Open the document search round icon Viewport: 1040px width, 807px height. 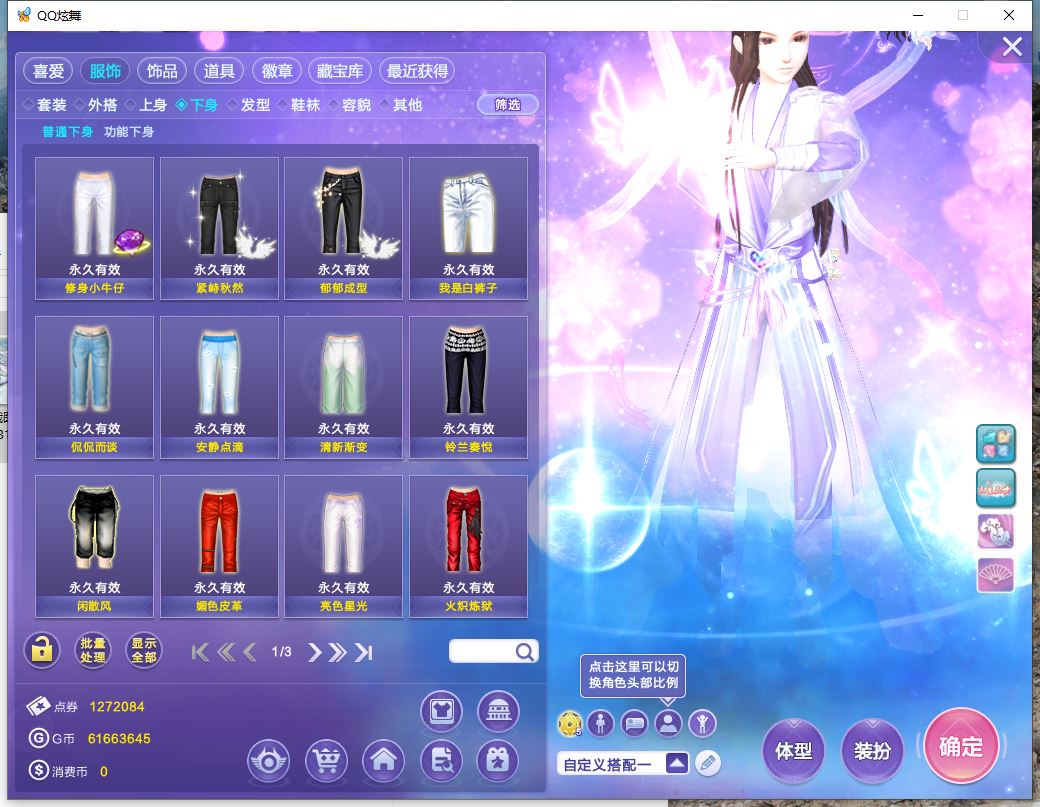pos(441,761)
